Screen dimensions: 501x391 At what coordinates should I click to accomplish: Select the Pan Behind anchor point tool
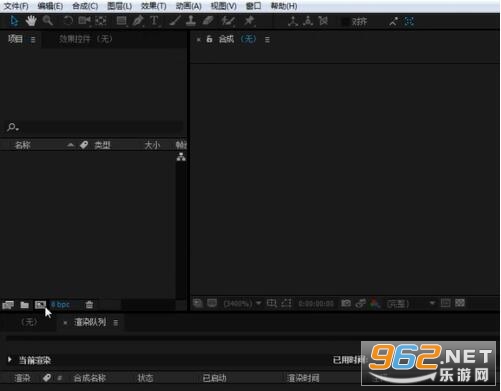click(101, 21)
